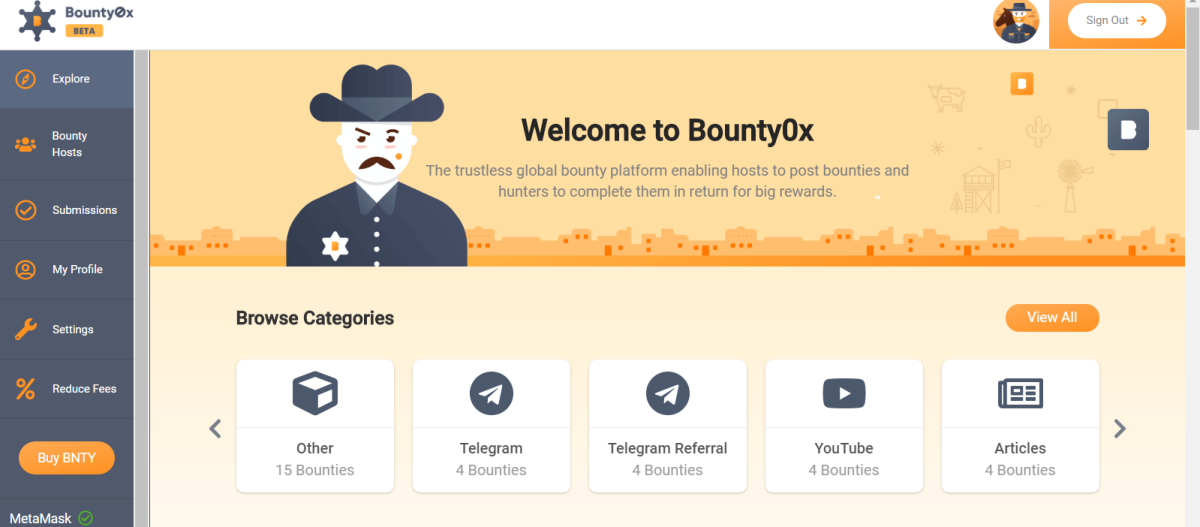
Task: Click the Buy BNTY button
Action: point(66,458)
